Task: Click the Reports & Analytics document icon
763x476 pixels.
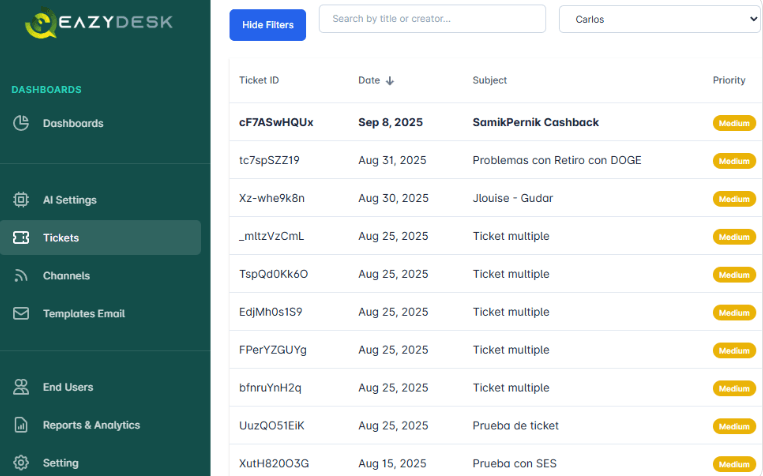Action: (x=21, y=425)
